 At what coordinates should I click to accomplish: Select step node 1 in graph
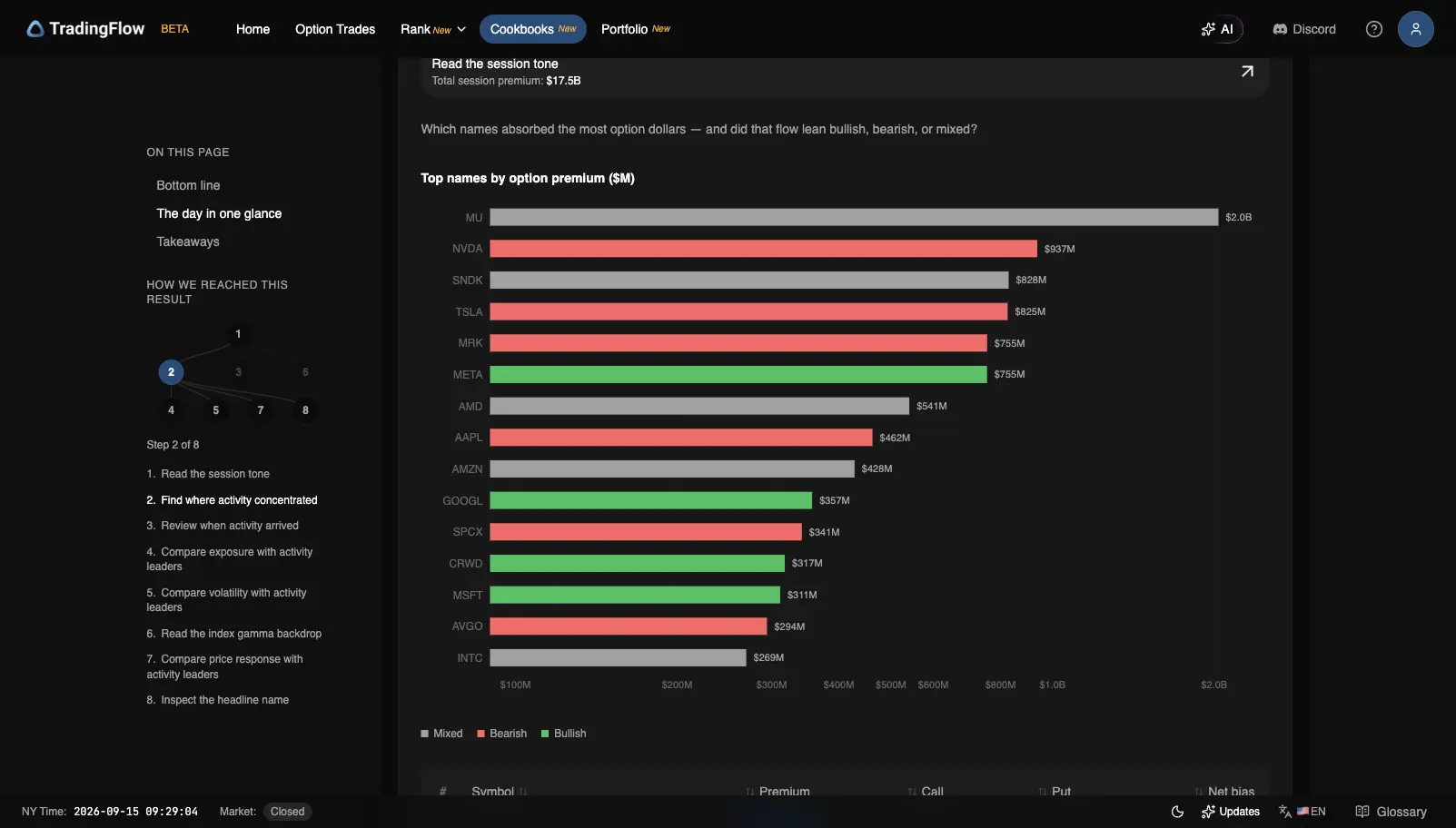(x=238, y=334)
